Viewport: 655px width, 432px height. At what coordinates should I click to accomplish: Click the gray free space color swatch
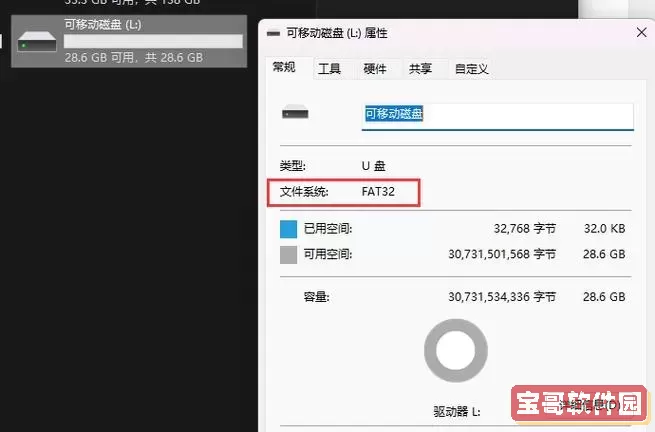(x=288, y=254)
